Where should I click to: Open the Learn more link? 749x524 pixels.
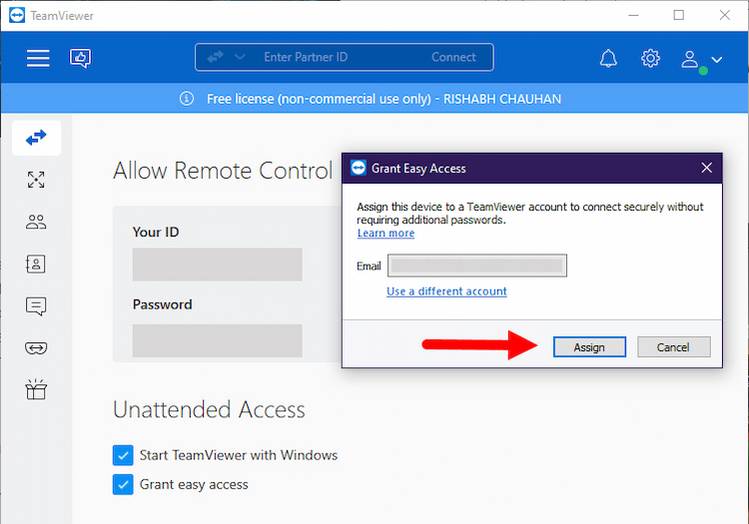pyautogui.click(x=386, y=233)
